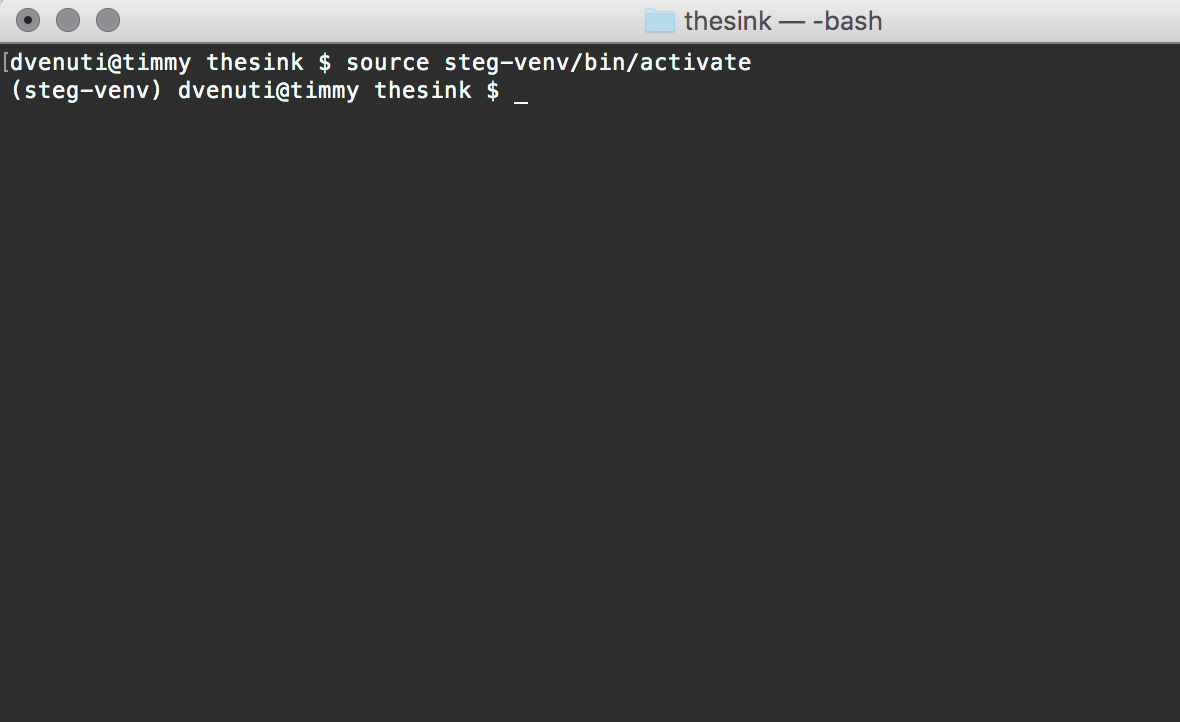Click "thesink" directory name in the second prompt
The width and height of the screenshot is (1180, 722).
422,90
